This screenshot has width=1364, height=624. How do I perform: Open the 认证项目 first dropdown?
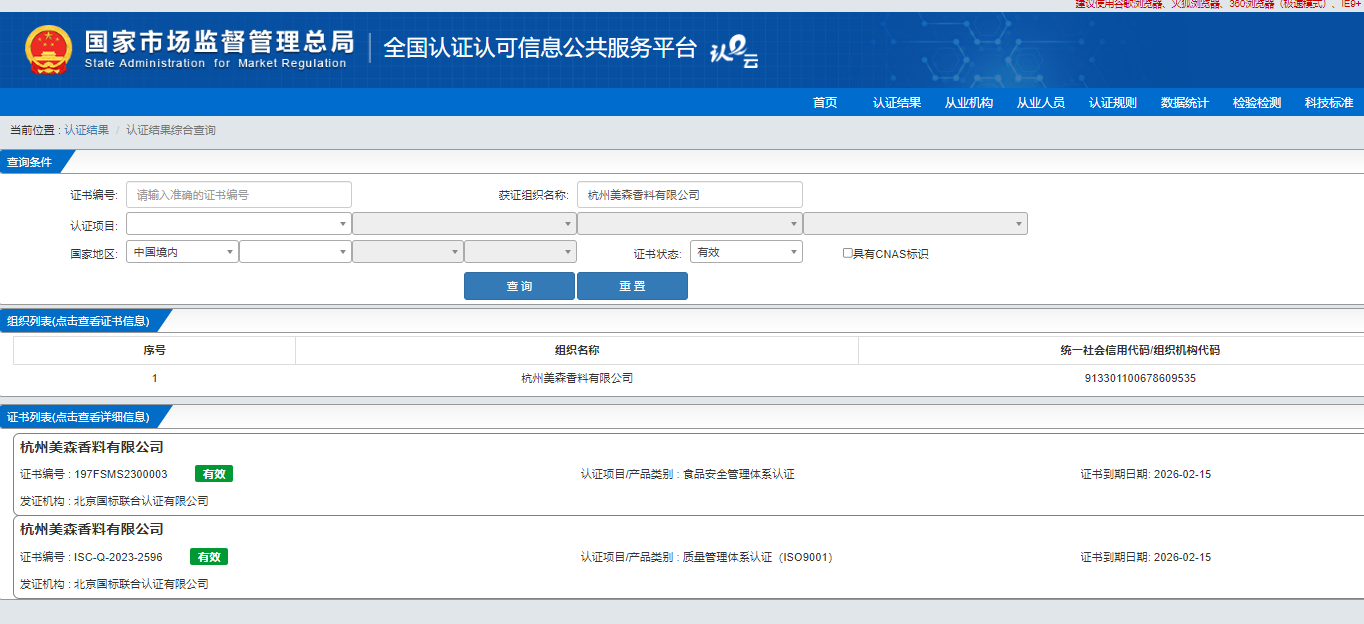pos(238,224)
